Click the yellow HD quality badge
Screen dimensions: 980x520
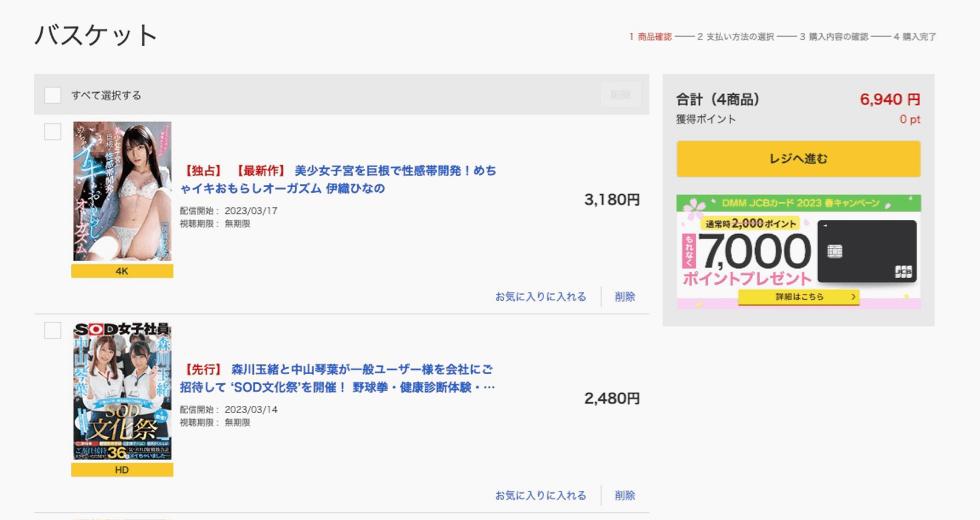click(x=122, y=470)
